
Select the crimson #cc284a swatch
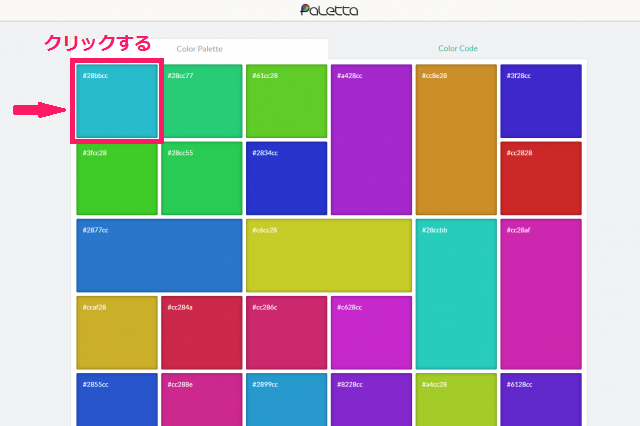tap(202, 333)
